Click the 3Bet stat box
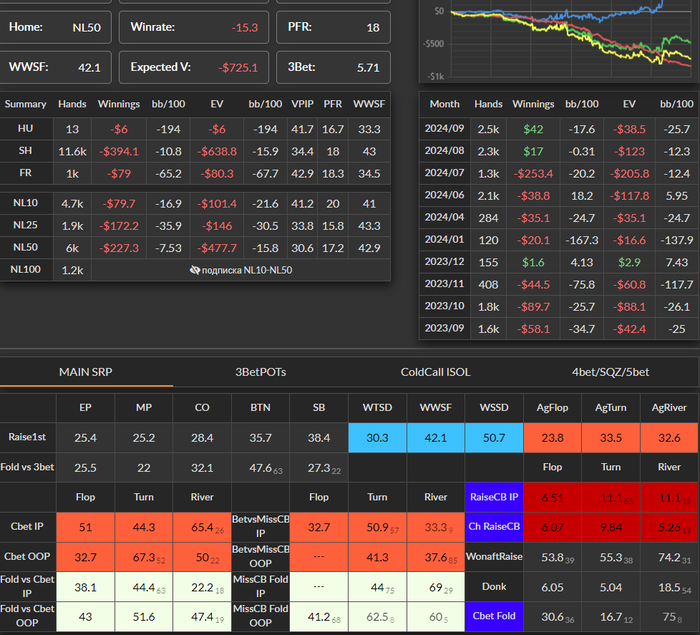The height and width of the screenshot is (635, 700). (333, 67)
